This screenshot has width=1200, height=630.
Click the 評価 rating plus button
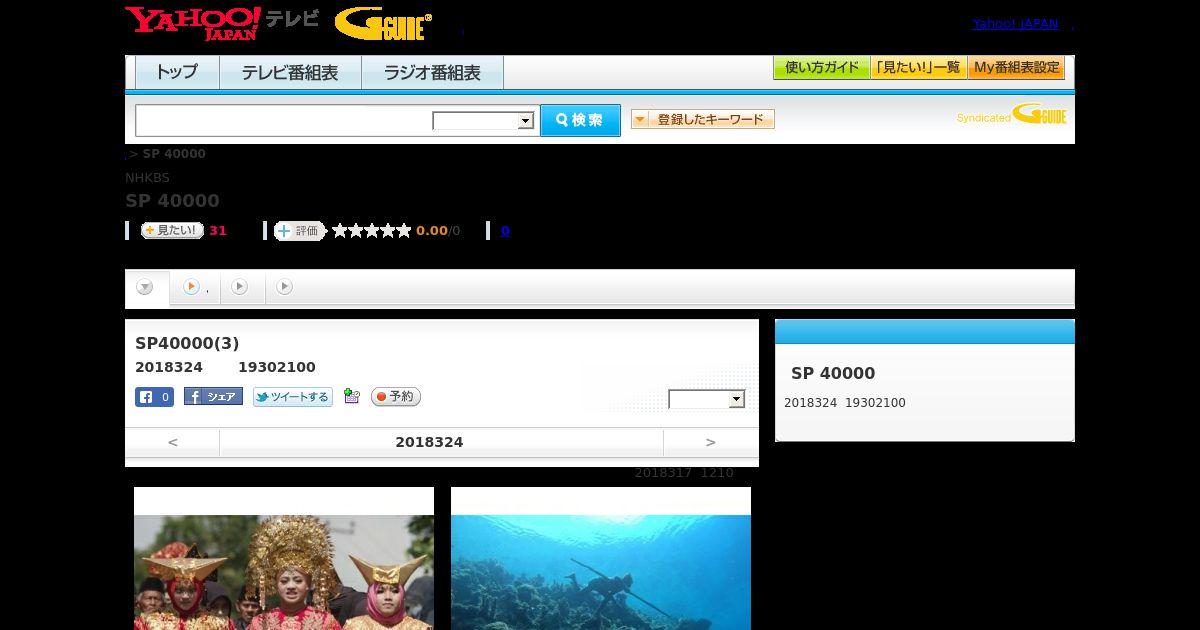pos(300,231)
